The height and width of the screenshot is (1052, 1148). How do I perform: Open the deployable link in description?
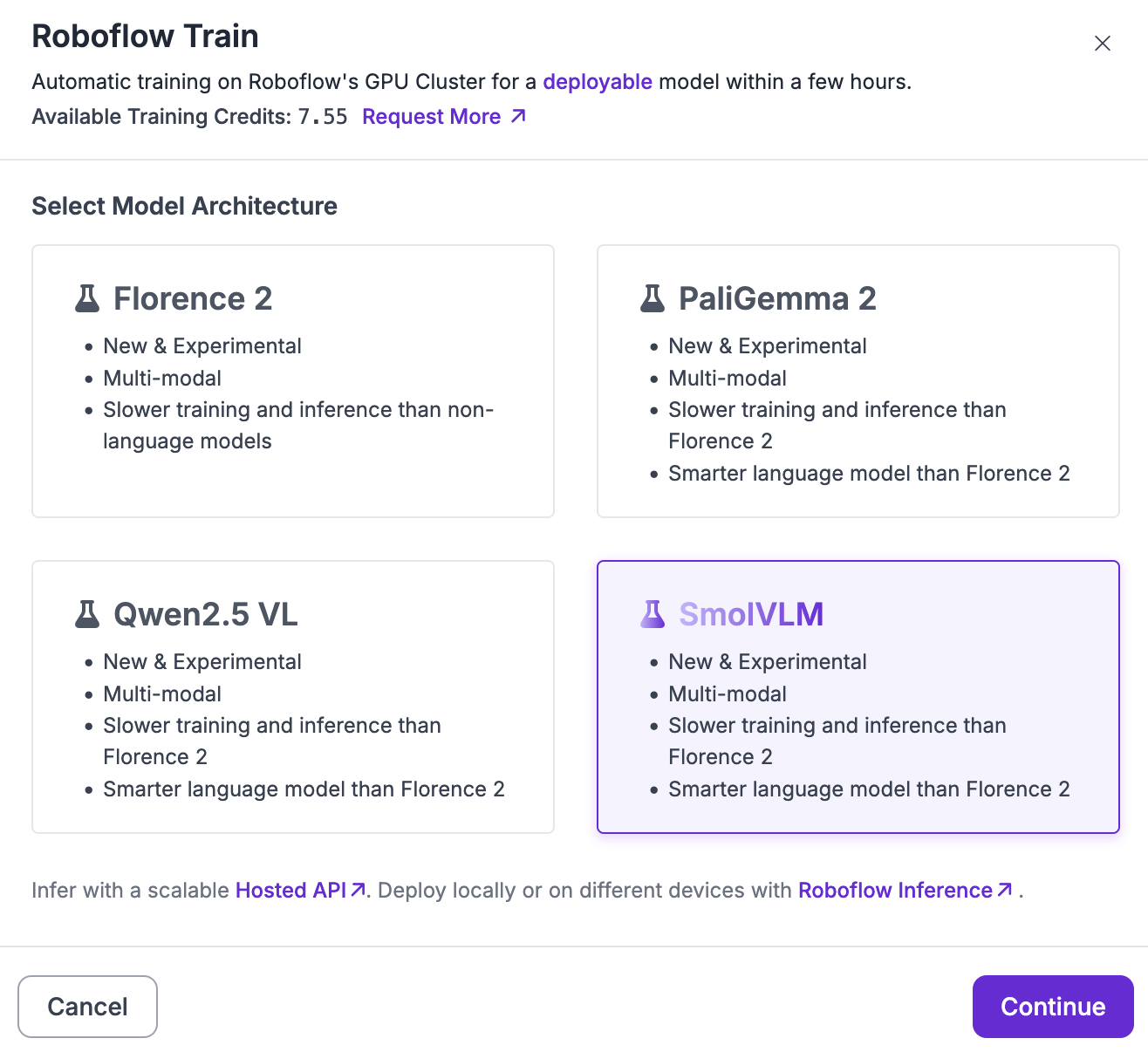(598, 82)
